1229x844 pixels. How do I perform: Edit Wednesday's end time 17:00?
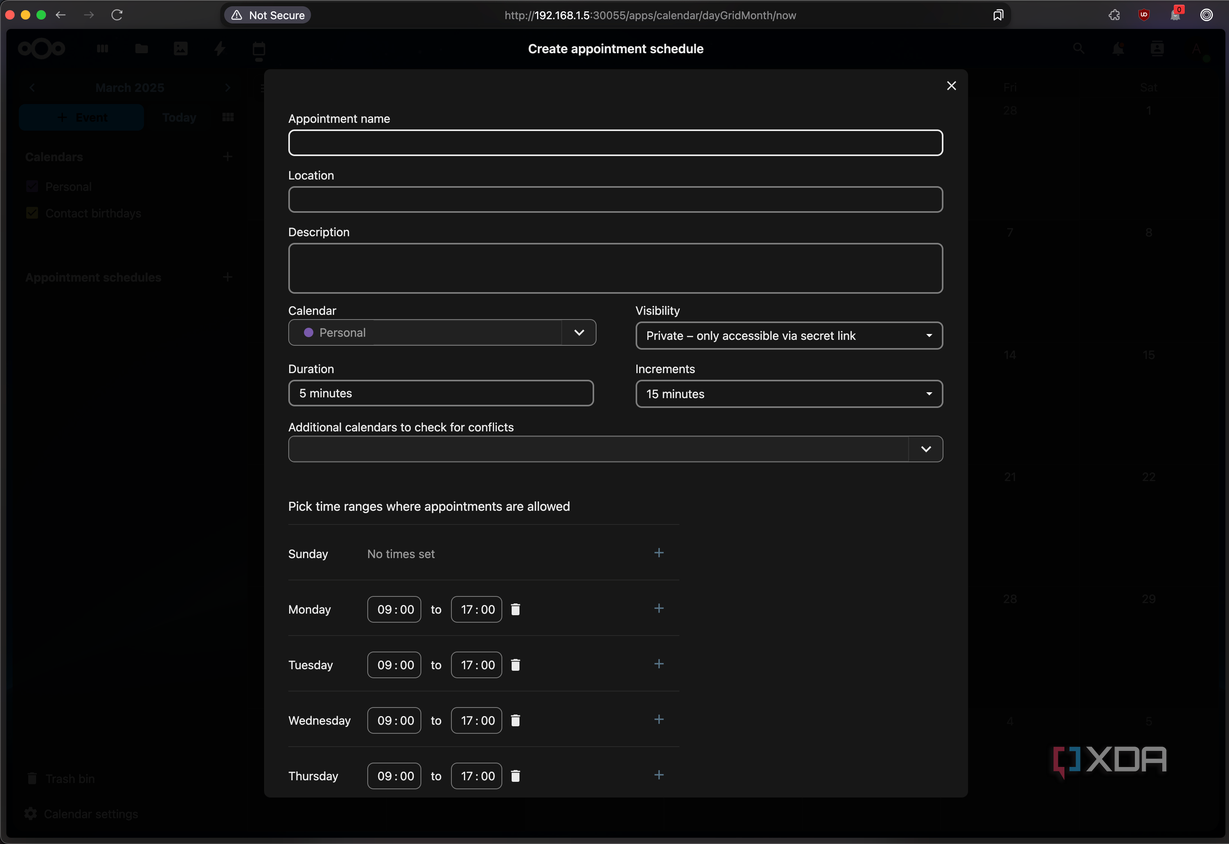tap(477, 720)
